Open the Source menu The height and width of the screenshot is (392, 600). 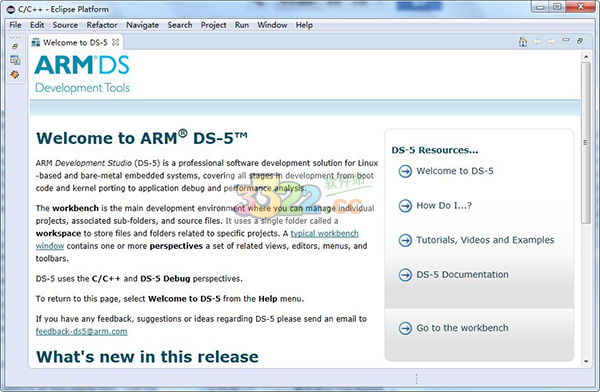tap(65, 25)
